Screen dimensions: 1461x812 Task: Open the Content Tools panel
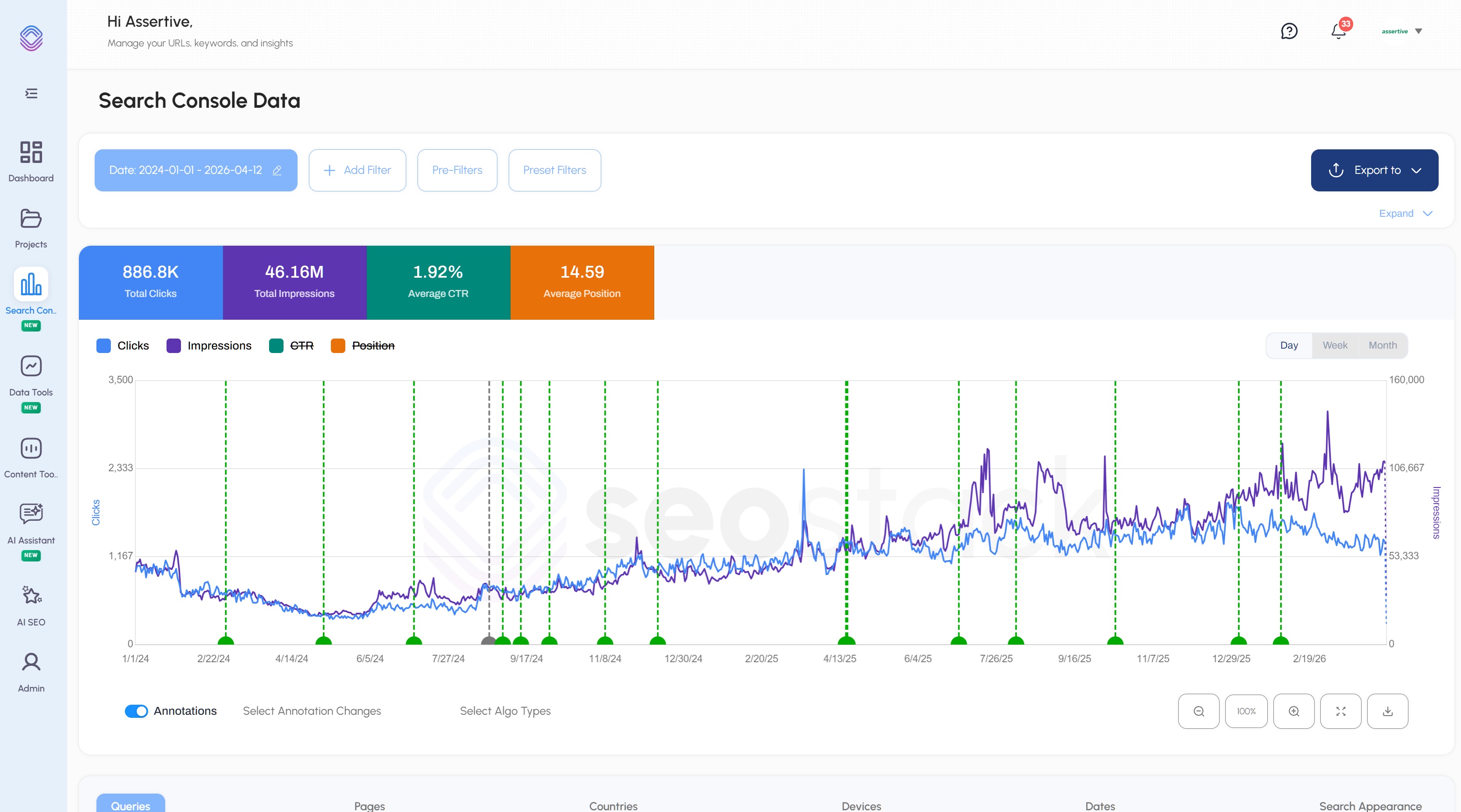coord(31,456)
